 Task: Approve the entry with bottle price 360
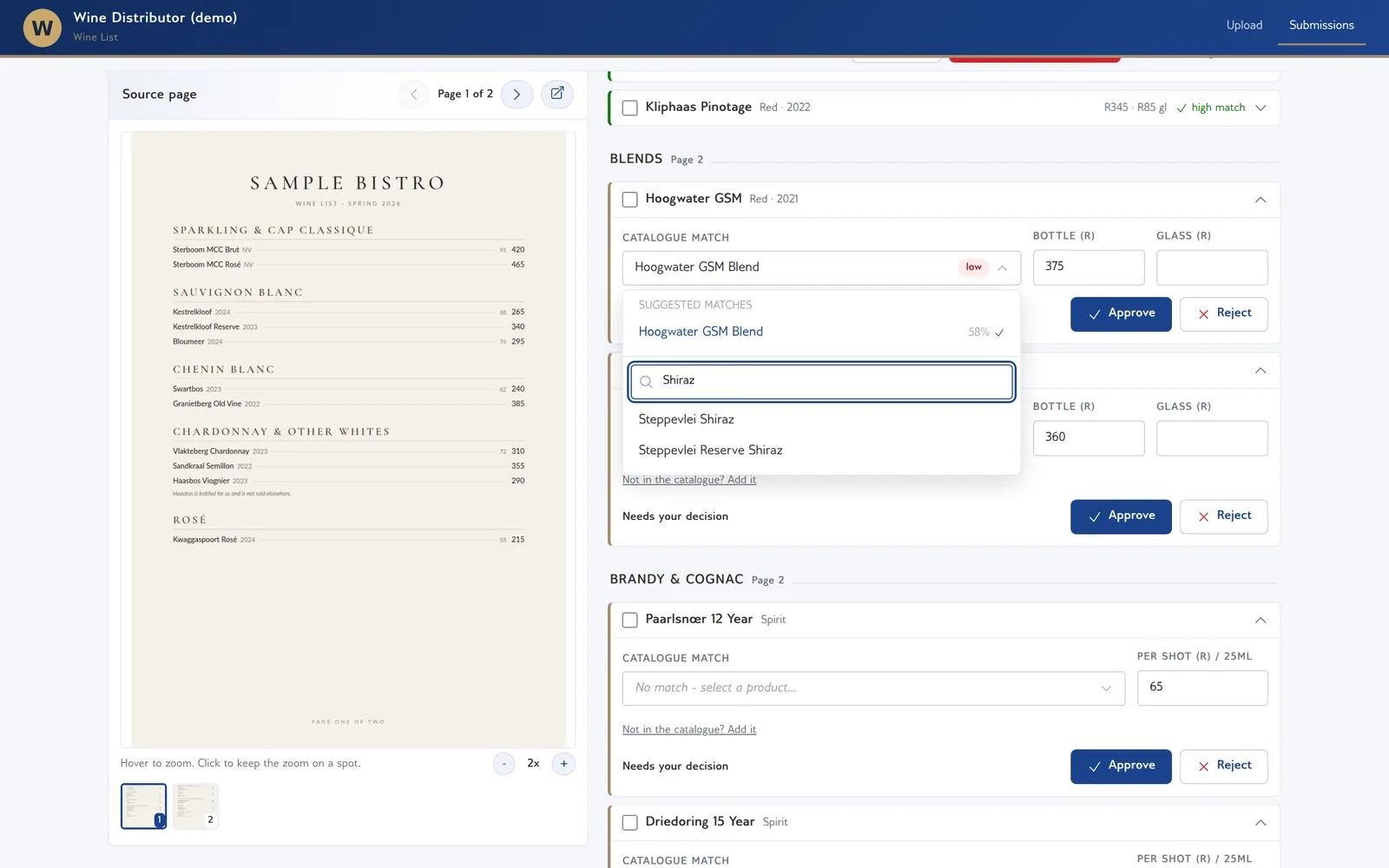point(1121,516)
